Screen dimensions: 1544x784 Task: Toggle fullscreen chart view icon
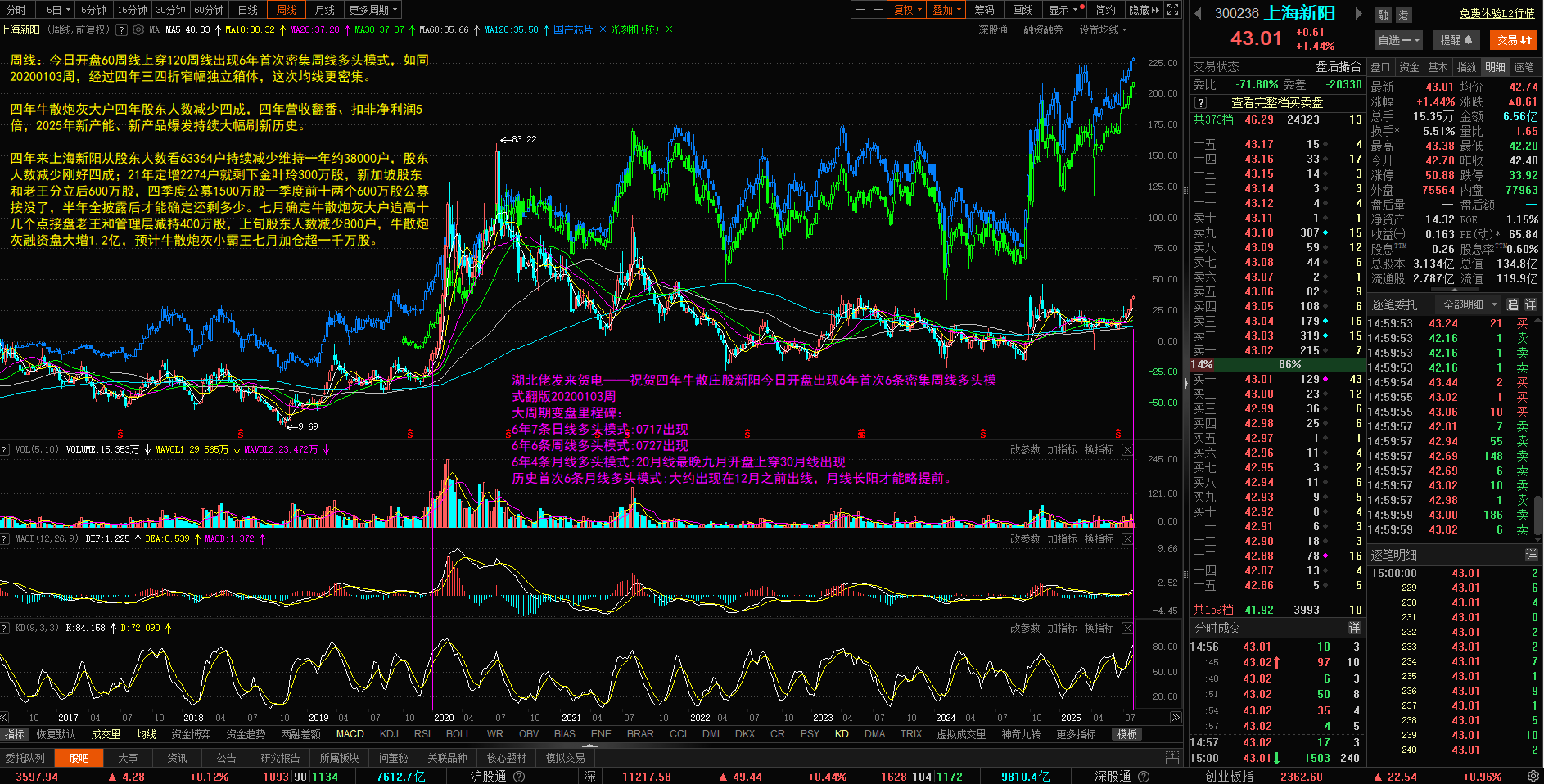tap(1173, 10)
